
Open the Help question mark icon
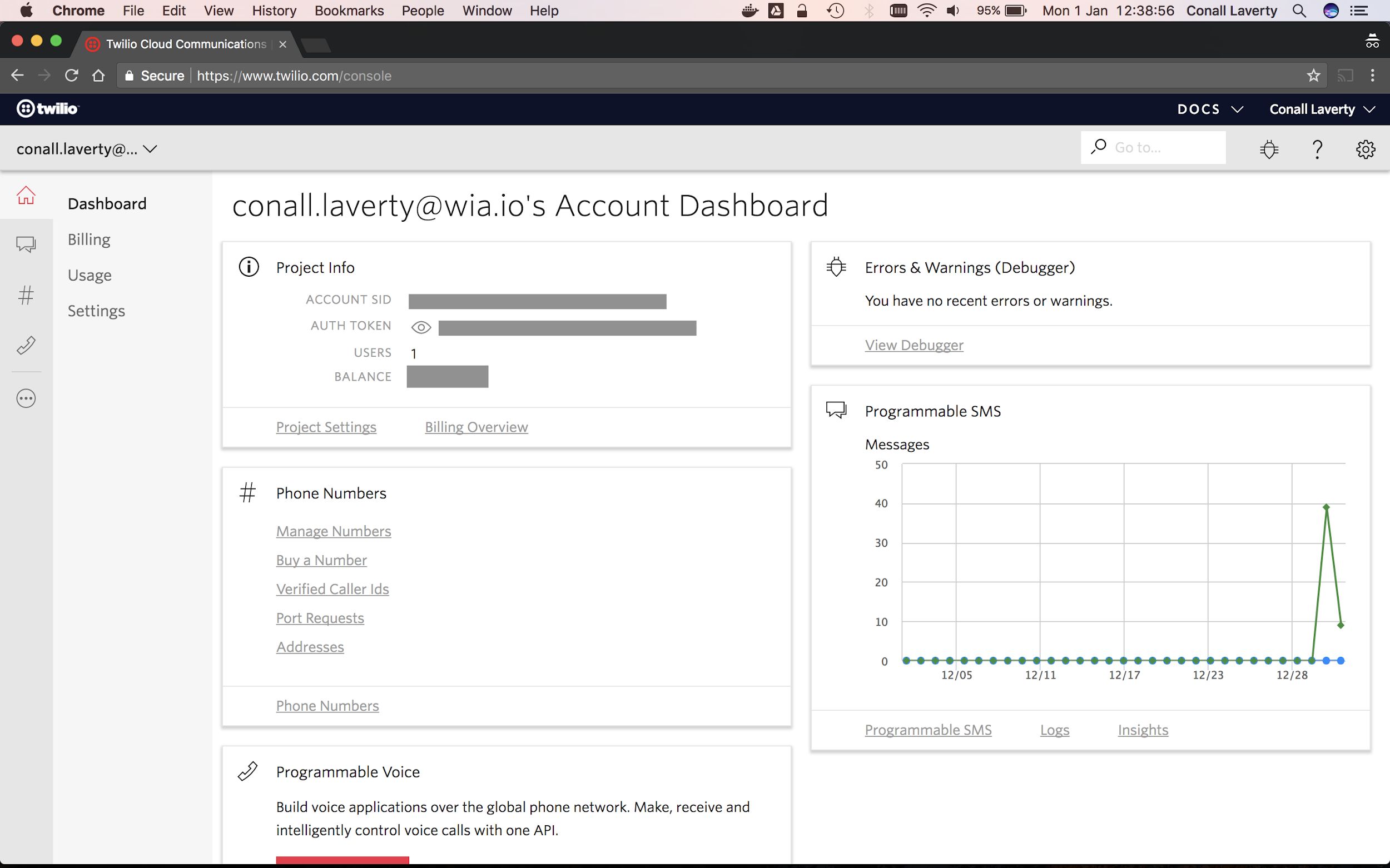pyautogui.click(x=1318, y=149)
